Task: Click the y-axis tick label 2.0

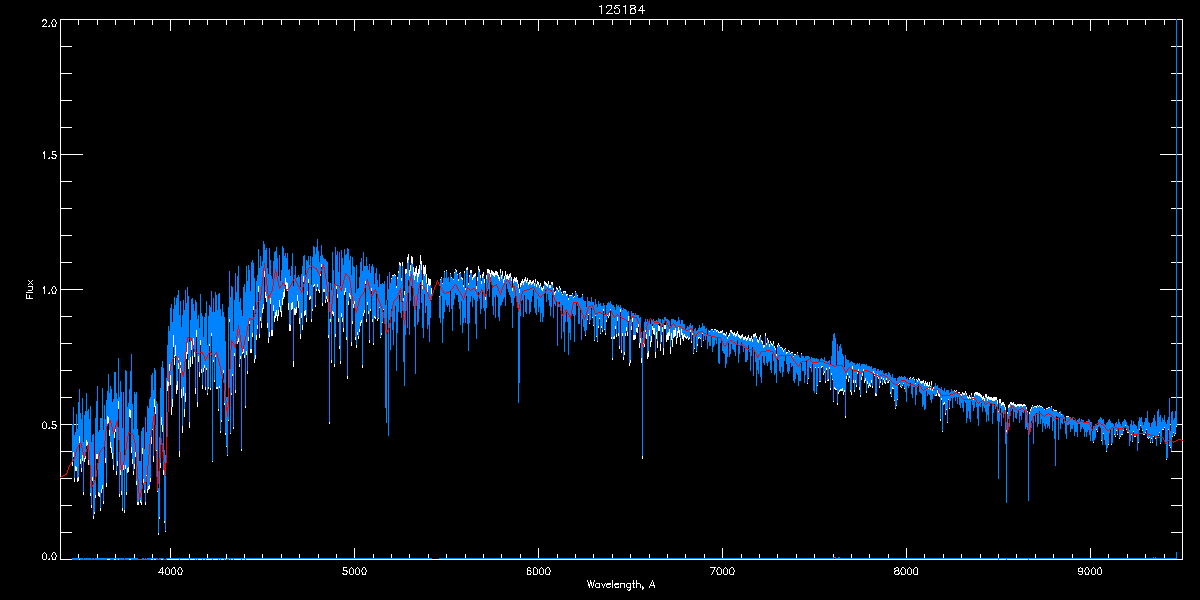Action: (x=48, y=22)
